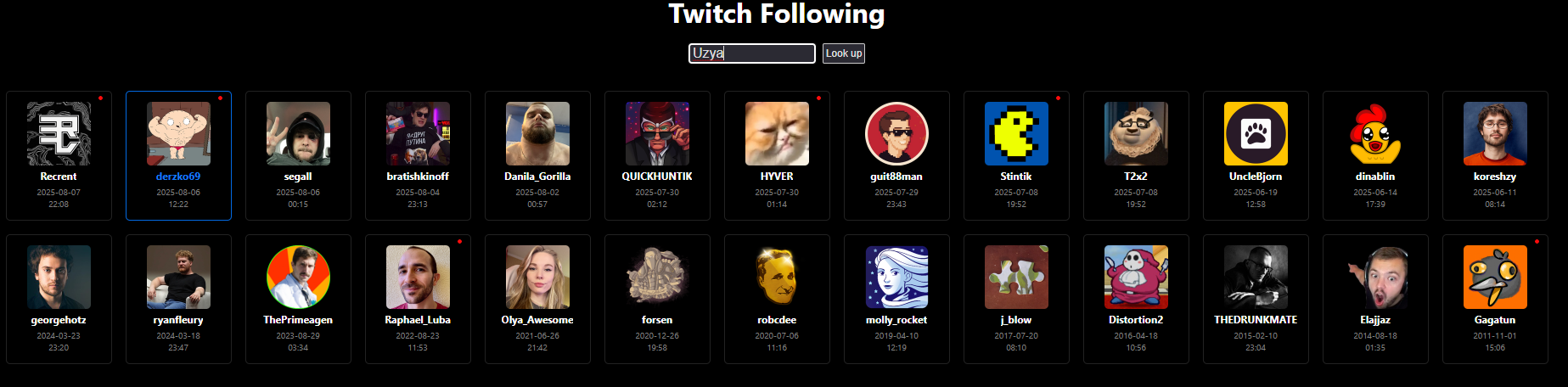Select ThePrimeagen's circular avatar

coord(298,277)
